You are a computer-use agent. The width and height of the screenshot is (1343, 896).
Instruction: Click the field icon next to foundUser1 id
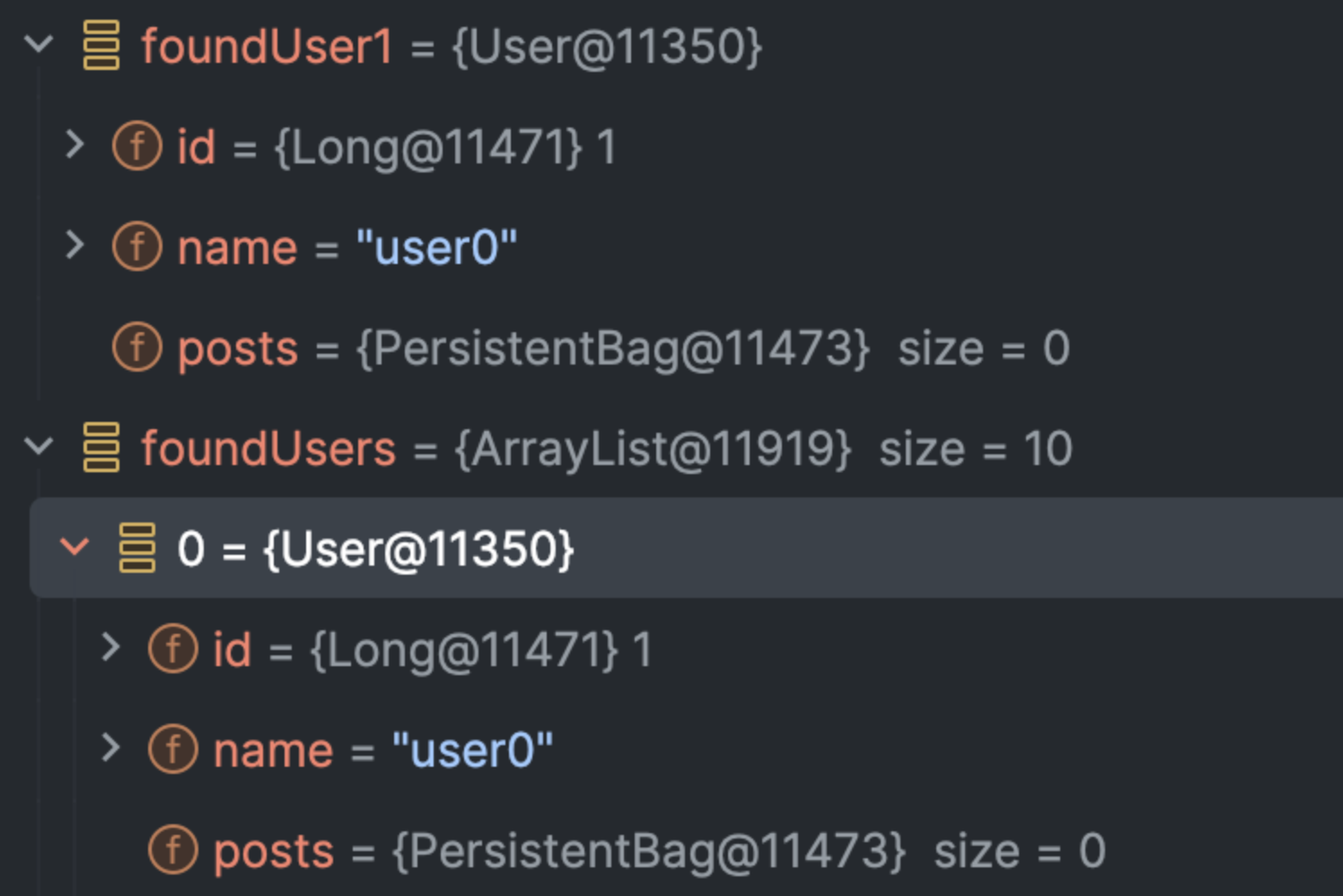point(137,145)
